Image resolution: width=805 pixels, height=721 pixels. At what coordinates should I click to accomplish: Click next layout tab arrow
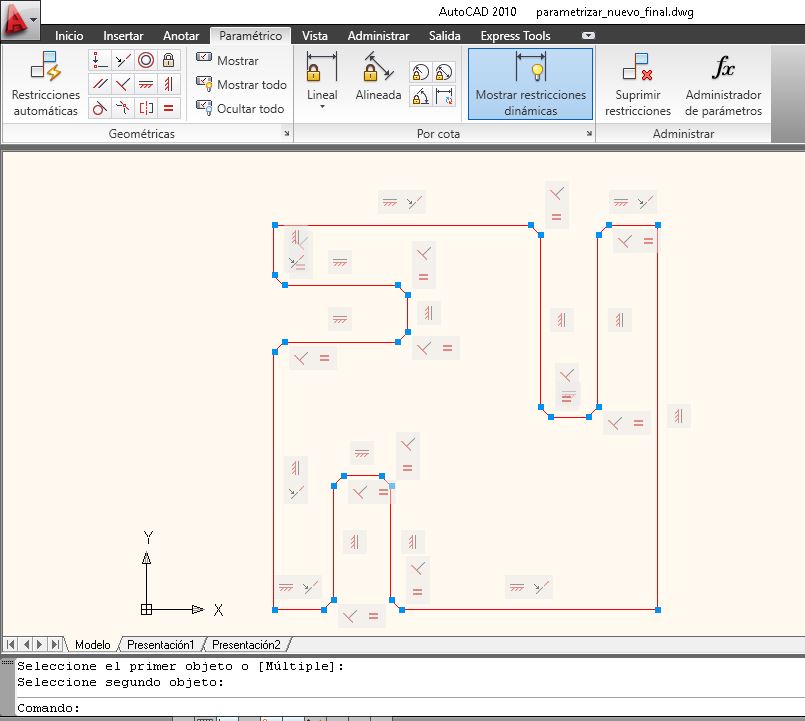point(40,644)
